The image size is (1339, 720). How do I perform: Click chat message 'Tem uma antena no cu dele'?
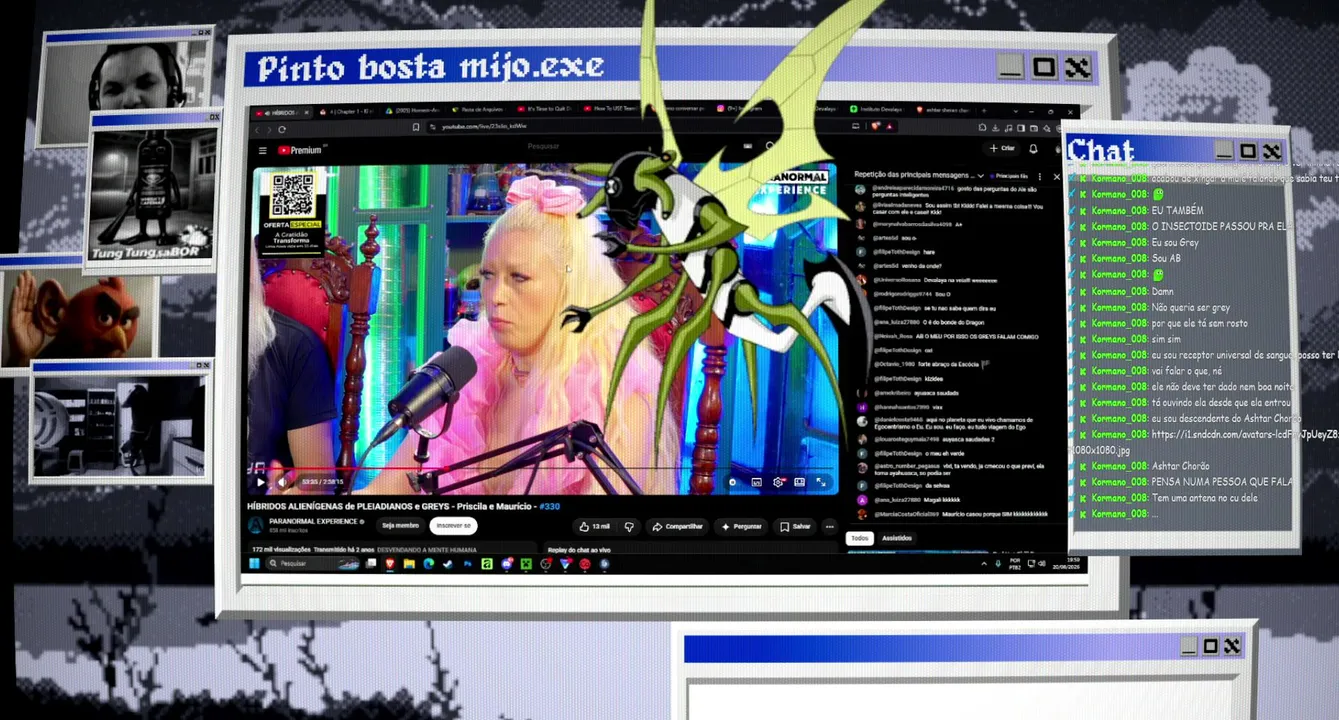(1205, 498)
